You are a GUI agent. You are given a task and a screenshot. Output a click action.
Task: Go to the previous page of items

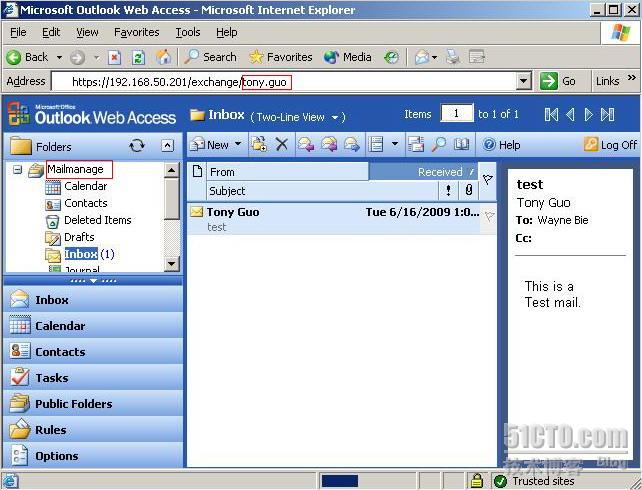(x=570, y=114)
